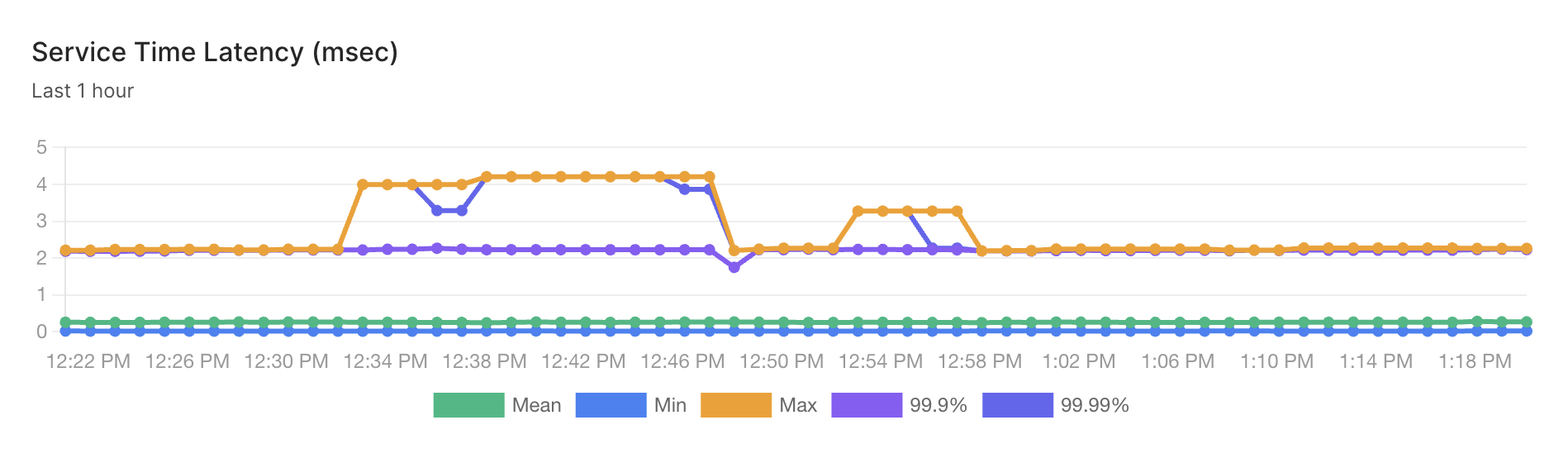
Task: Hide the 99.99% line via legend label
Action: pyautogui.click(x=1095, y=405)
